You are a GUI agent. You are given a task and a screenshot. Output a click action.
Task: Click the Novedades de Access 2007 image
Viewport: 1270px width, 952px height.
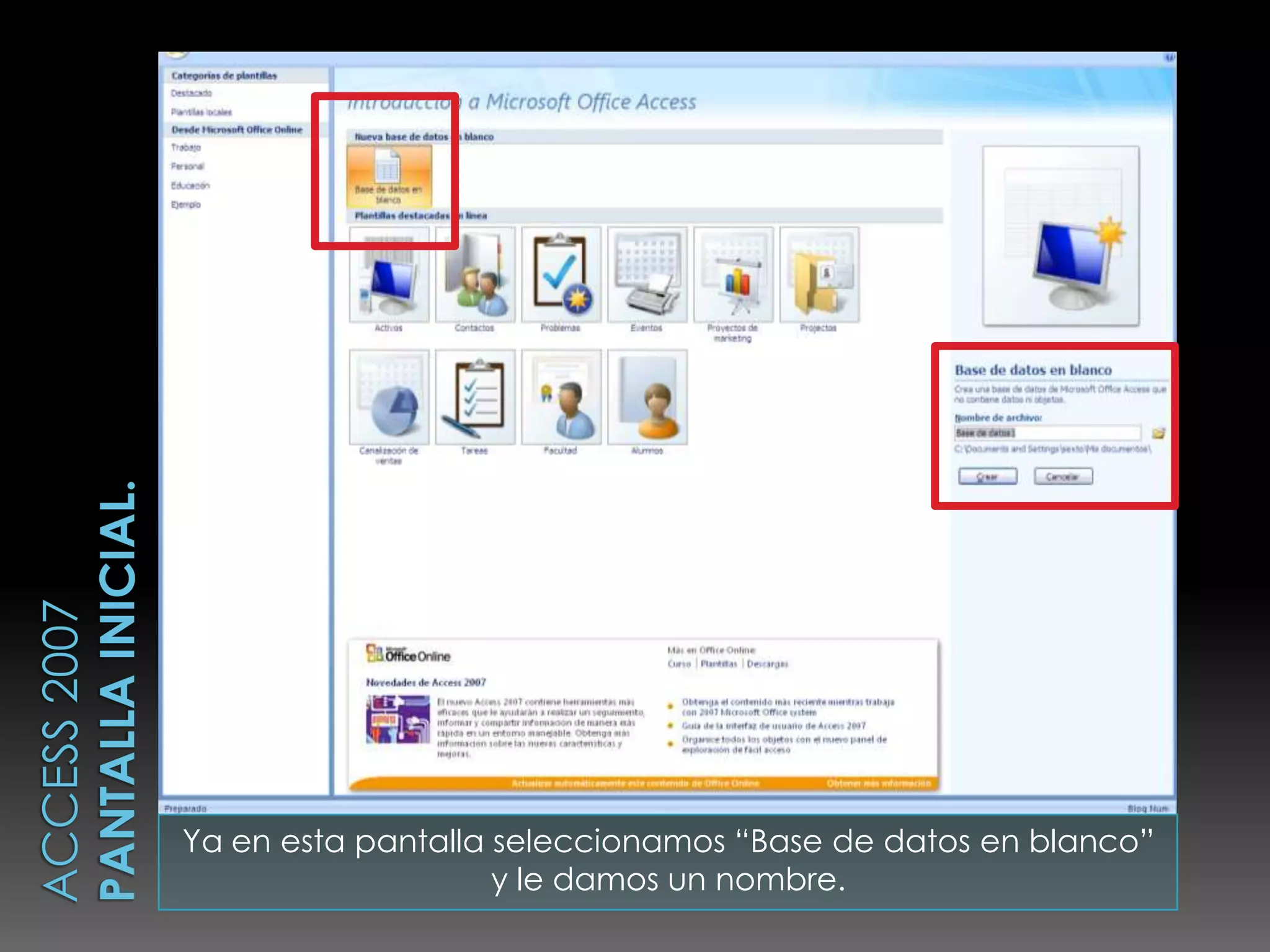[x=397, y=720]
